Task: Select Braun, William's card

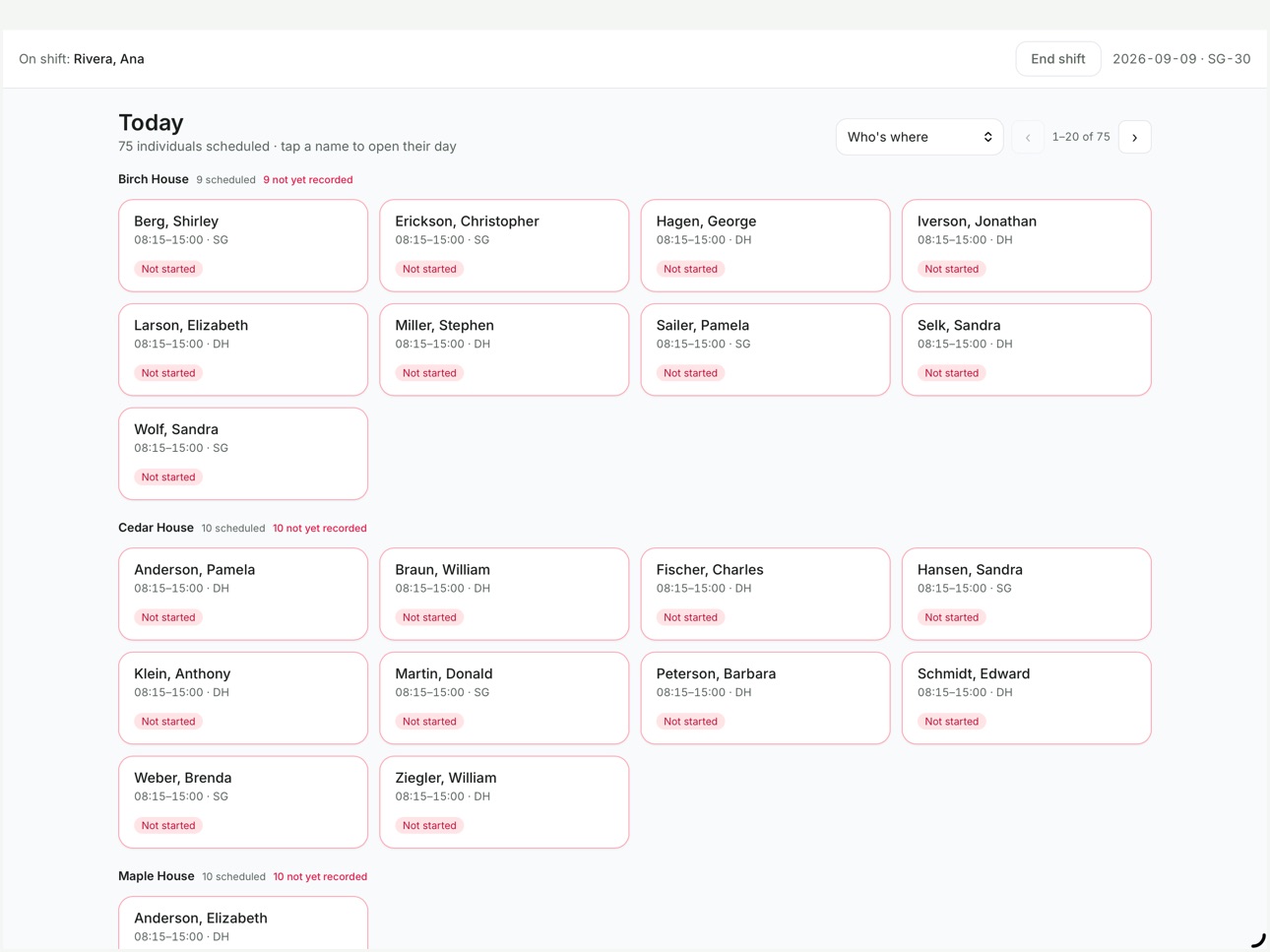Action: [x=504, y=594]
